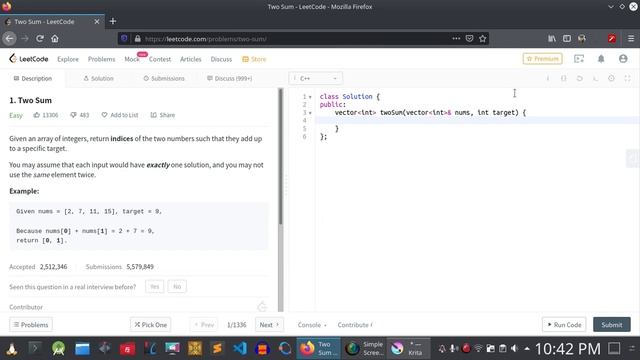Open network Wi-Fi tray icon

478,348
